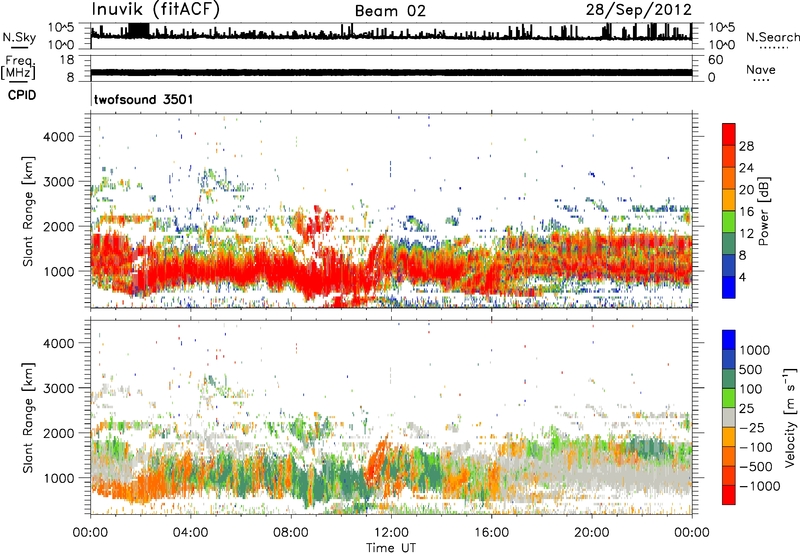Click the 'Inuvik (fitACF)' title text
Viewport: 800px width, 554px height.
[x=156, y=9]
